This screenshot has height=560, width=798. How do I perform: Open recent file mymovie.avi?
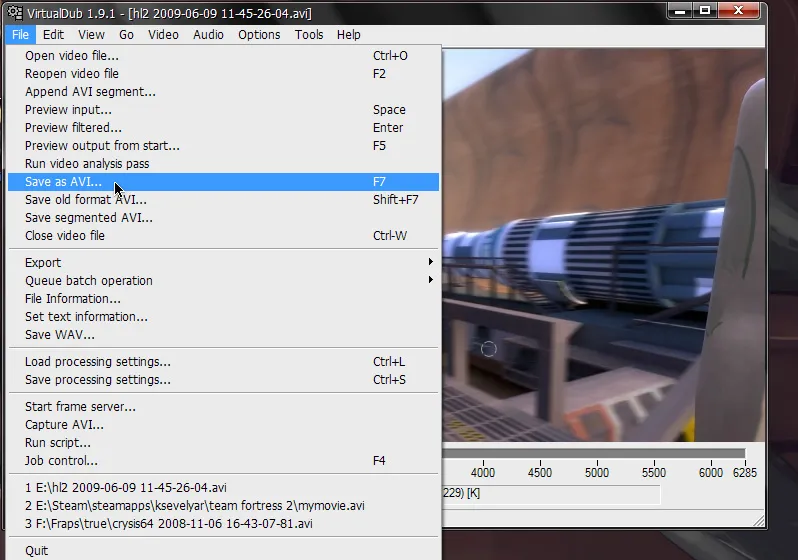coord(223,506)
